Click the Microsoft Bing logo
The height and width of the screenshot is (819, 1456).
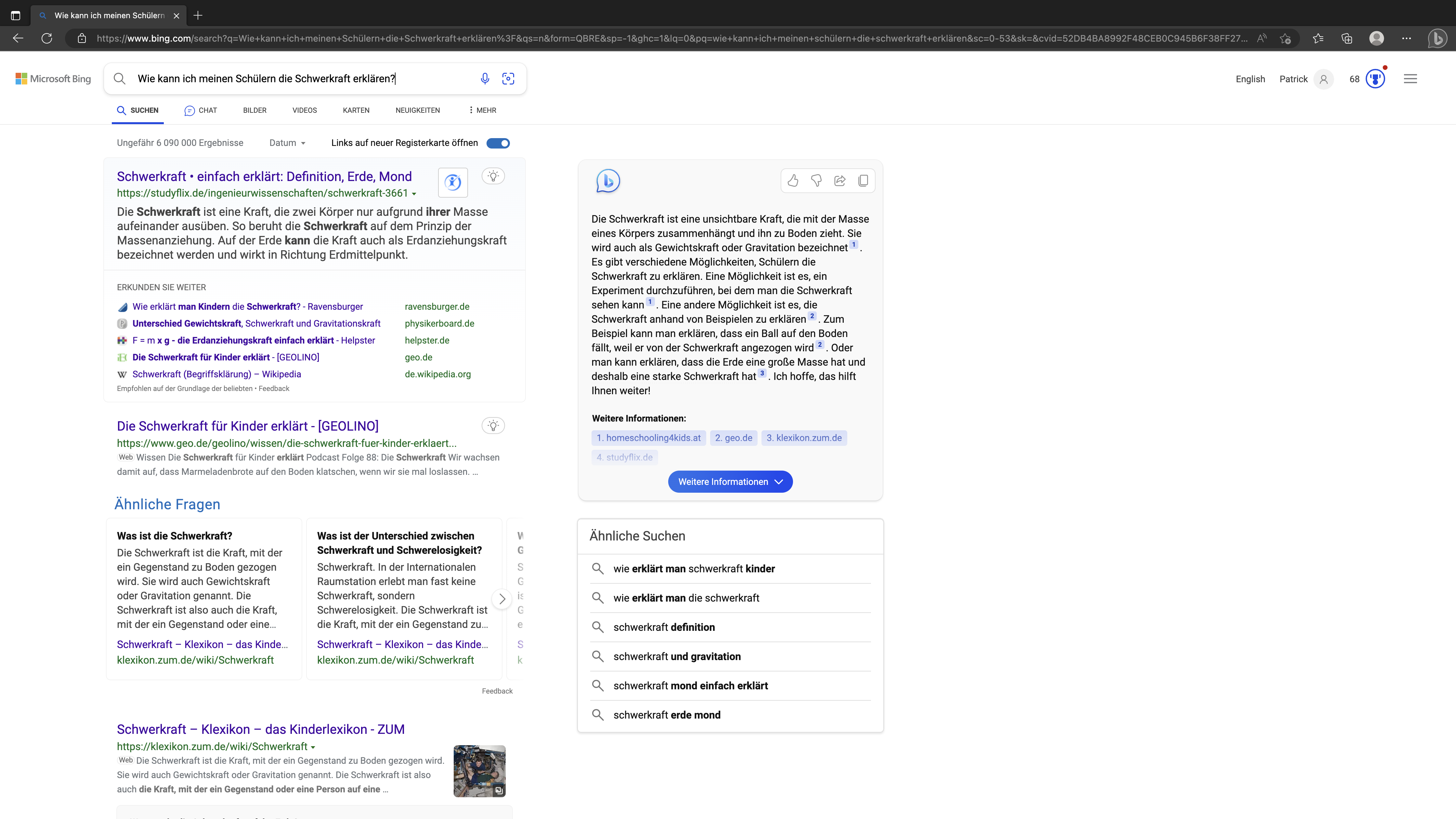(53, 79)
